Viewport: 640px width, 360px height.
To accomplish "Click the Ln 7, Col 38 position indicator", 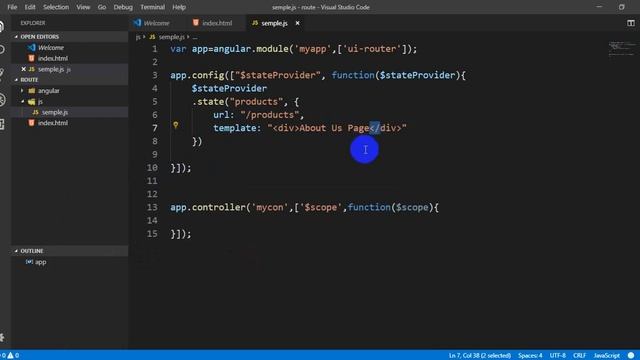I will (480, 356).
